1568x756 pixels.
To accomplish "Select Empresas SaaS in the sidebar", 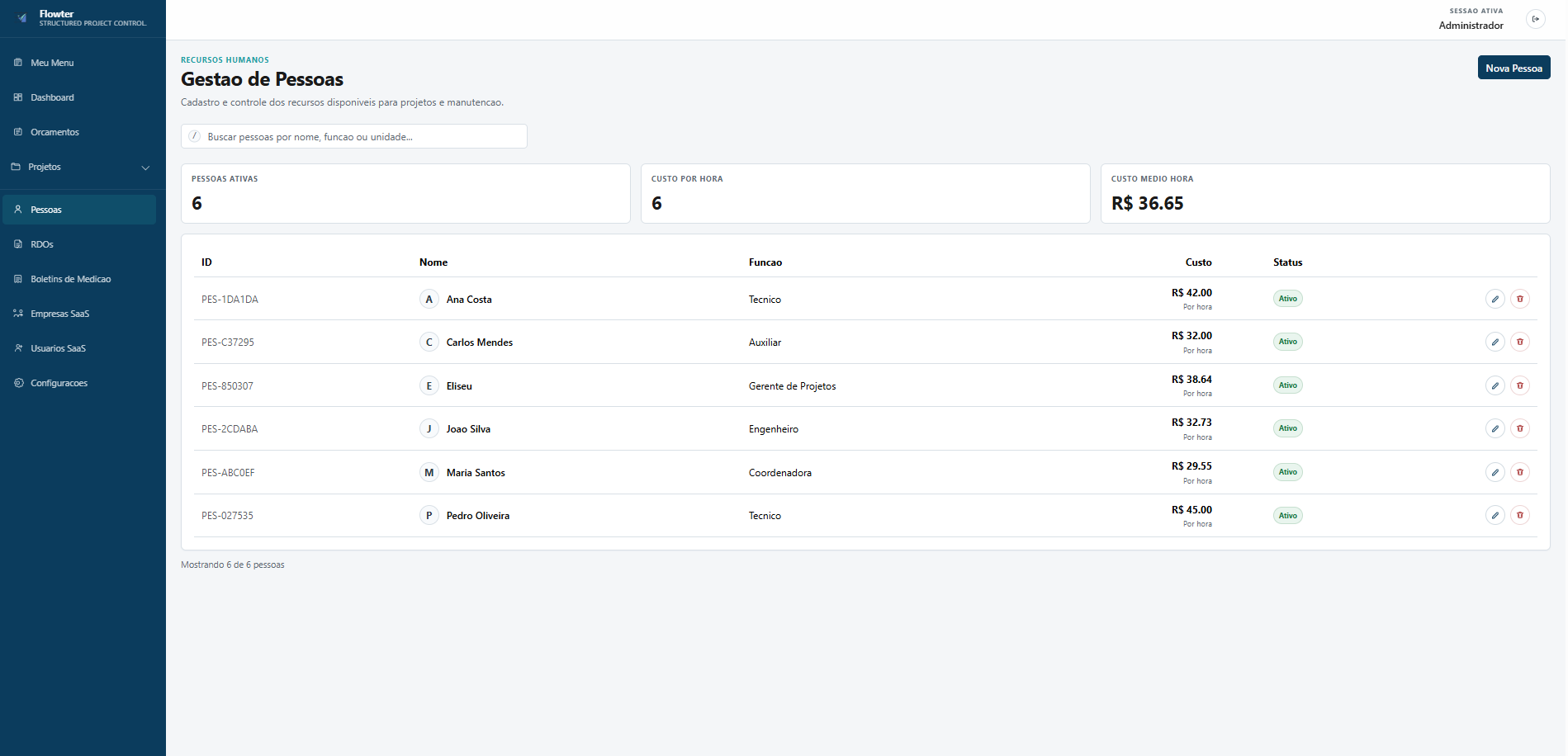I will pos(59,314).
